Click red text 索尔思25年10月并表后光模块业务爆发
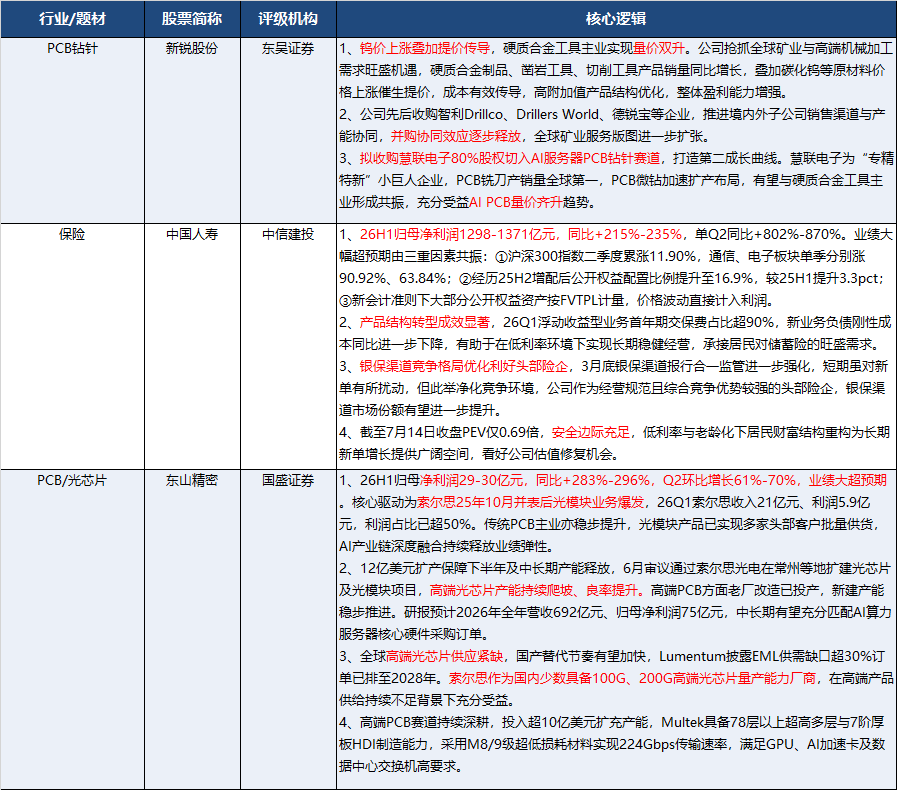Image resolution: width=897 pixels, height=790 pixels. [x=530, y=502]
